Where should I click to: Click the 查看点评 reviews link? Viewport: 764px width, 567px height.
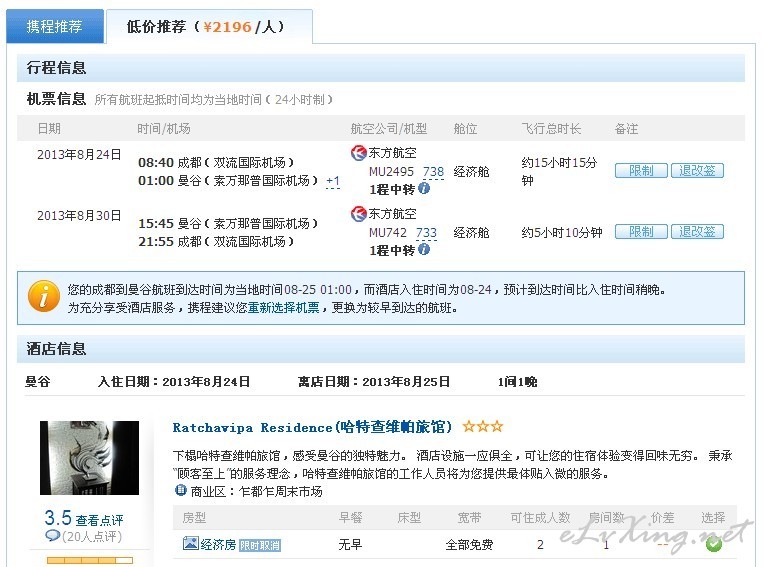point(99,520)
